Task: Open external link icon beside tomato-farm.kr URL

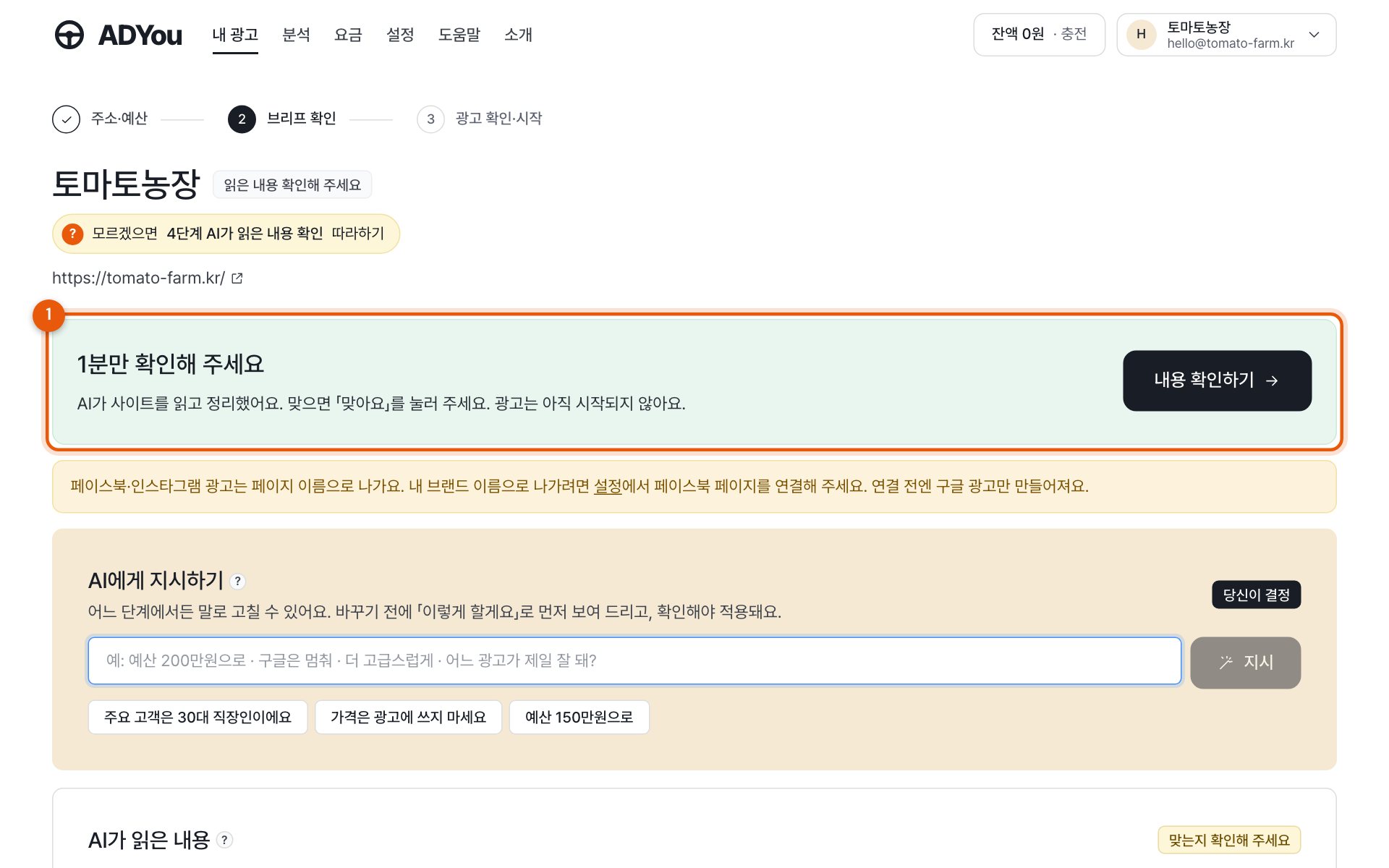Action: pyautogui.click(x=237, y=278)
